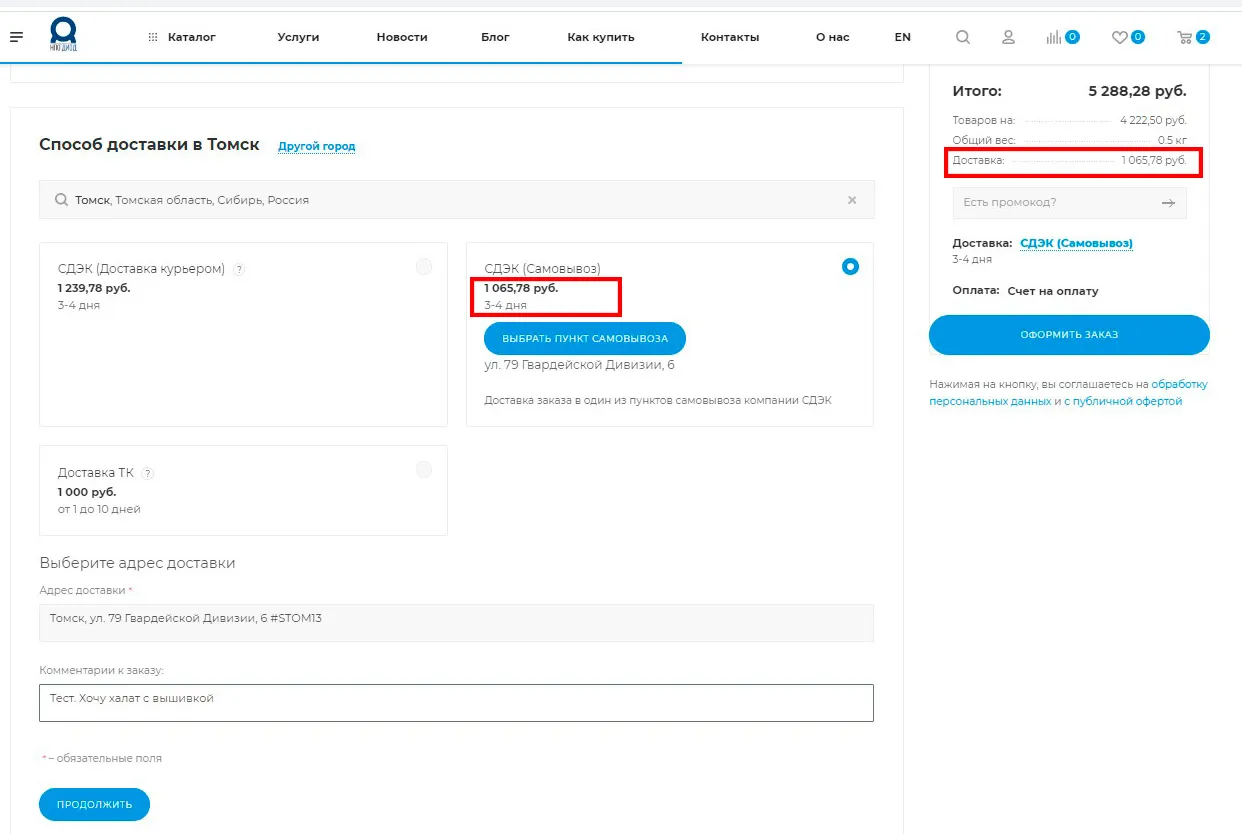Select Доставка ТК radio button
Viewport: 1242px width, 834px height.
[x=424, y=470]
